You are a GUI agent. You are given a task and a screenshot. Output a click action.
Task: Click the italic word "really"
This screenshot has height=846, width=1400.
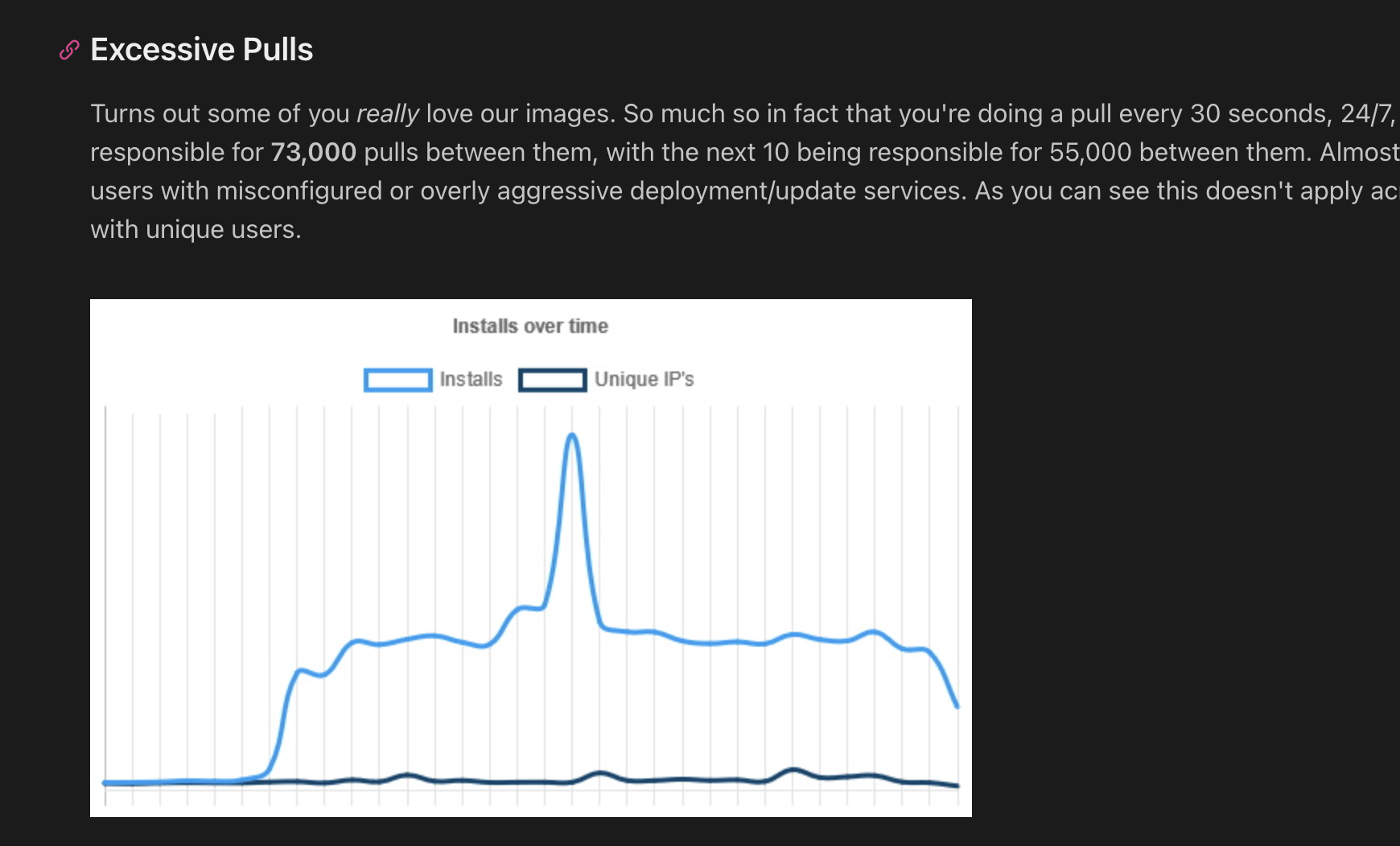(x=387, y=114)
